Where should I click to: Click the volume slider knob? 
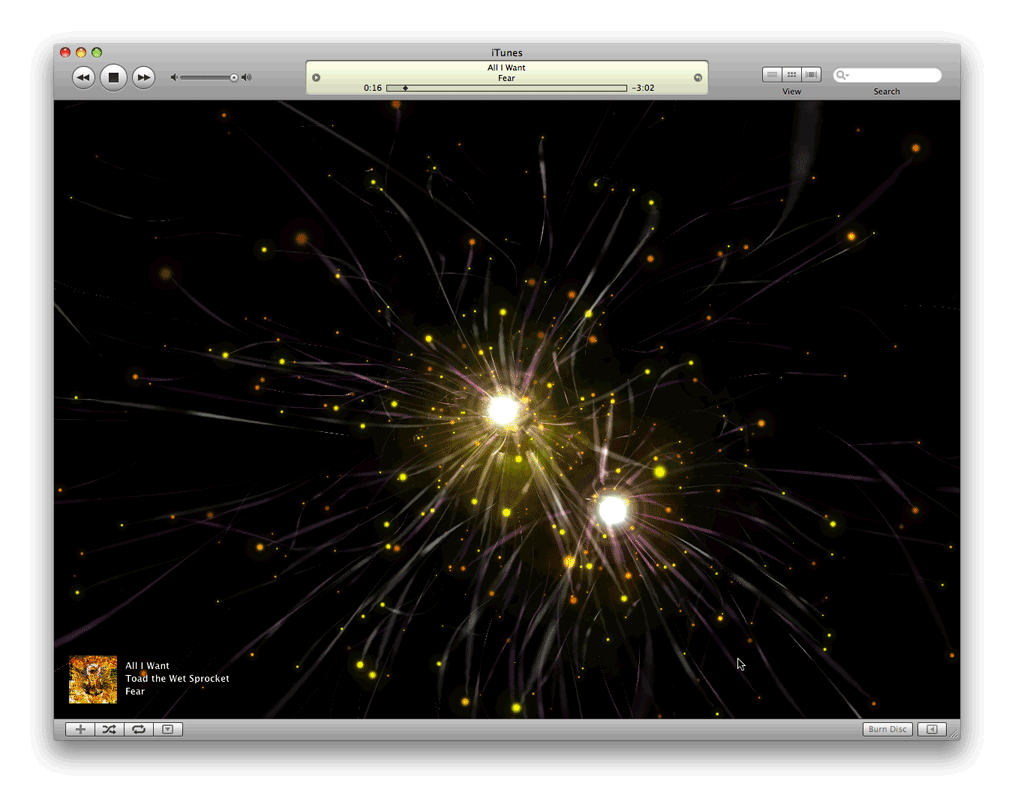[x=234, y=78]
